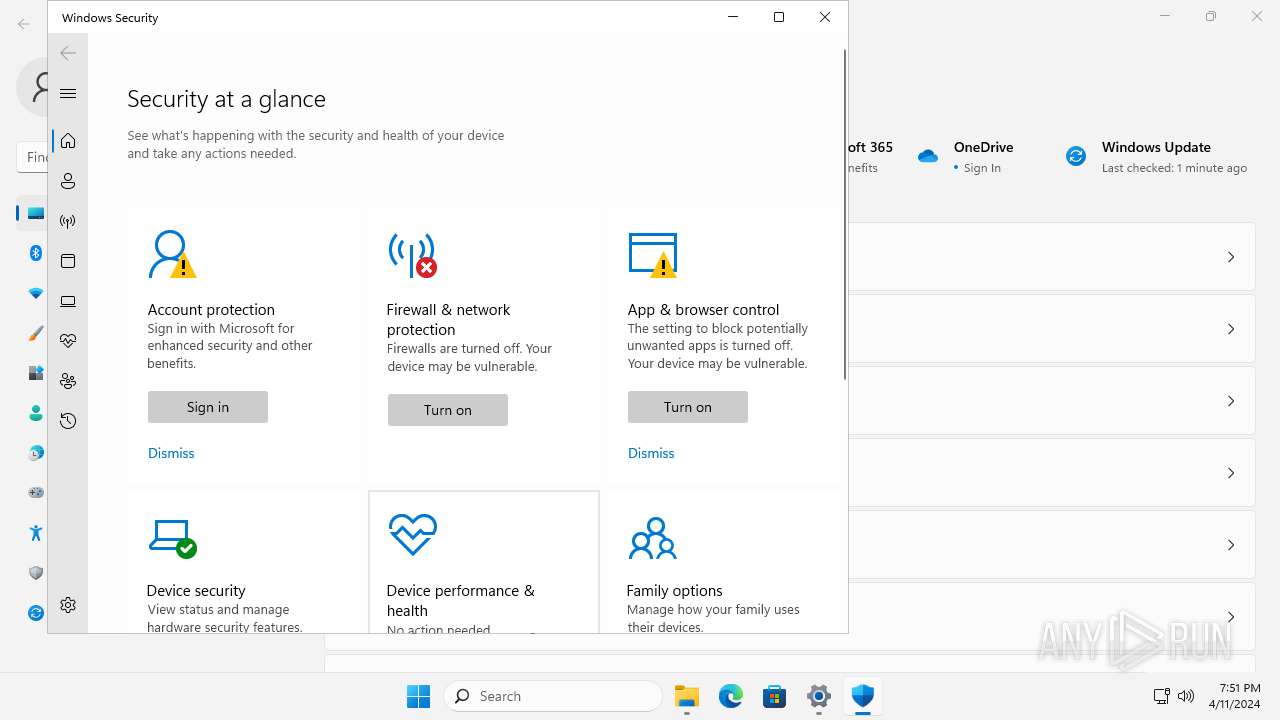Screen dimensions: 1280x720
Task: Sign in for Account protection
Action: (x=208, y=407)
